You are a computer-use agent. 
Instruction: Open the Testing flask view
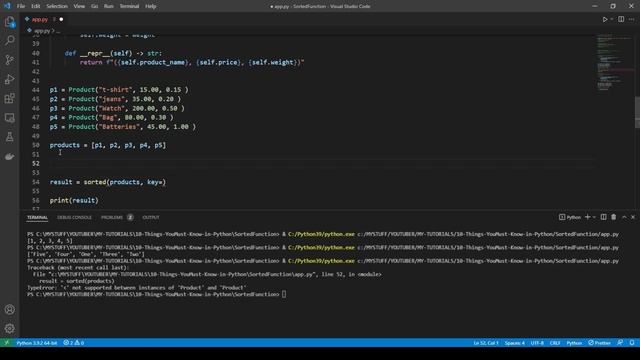point(9,137)
